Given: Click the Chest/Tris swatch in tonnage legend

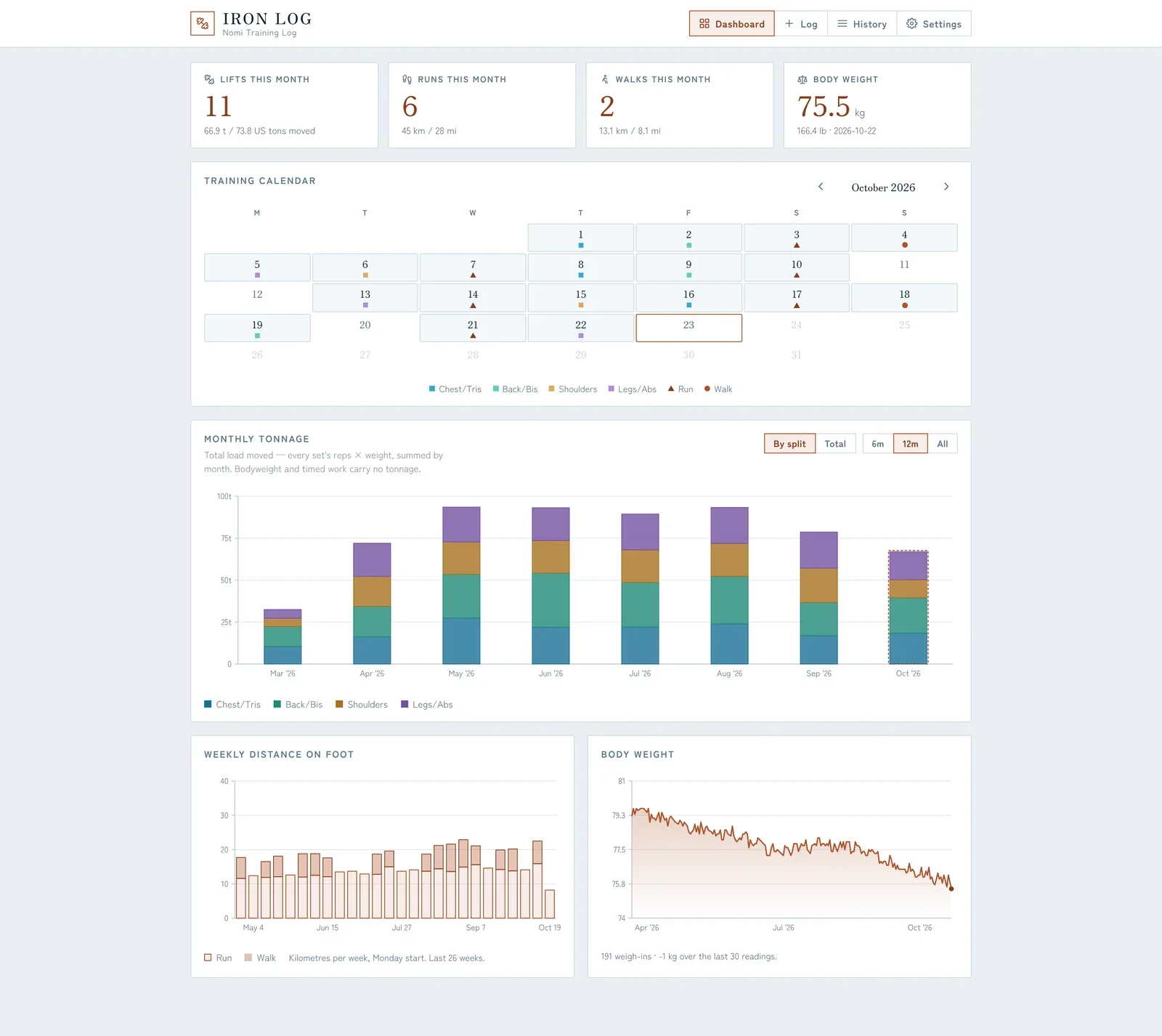Looking at the screenshot, I should point(208,704).
